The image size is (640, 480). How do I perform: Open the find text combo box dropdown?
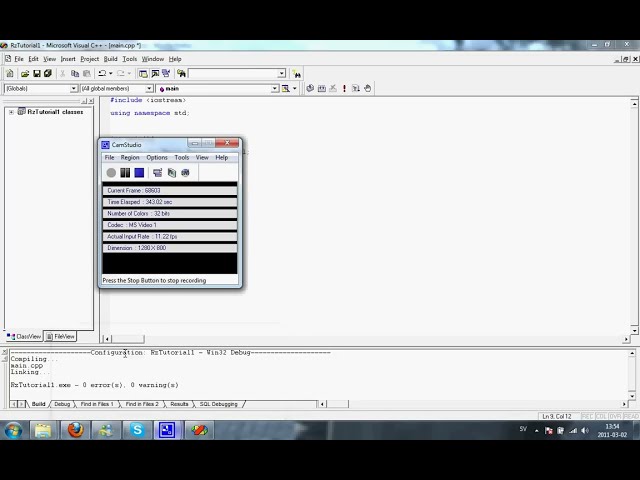pyautogui.click(x=281, y=73)
